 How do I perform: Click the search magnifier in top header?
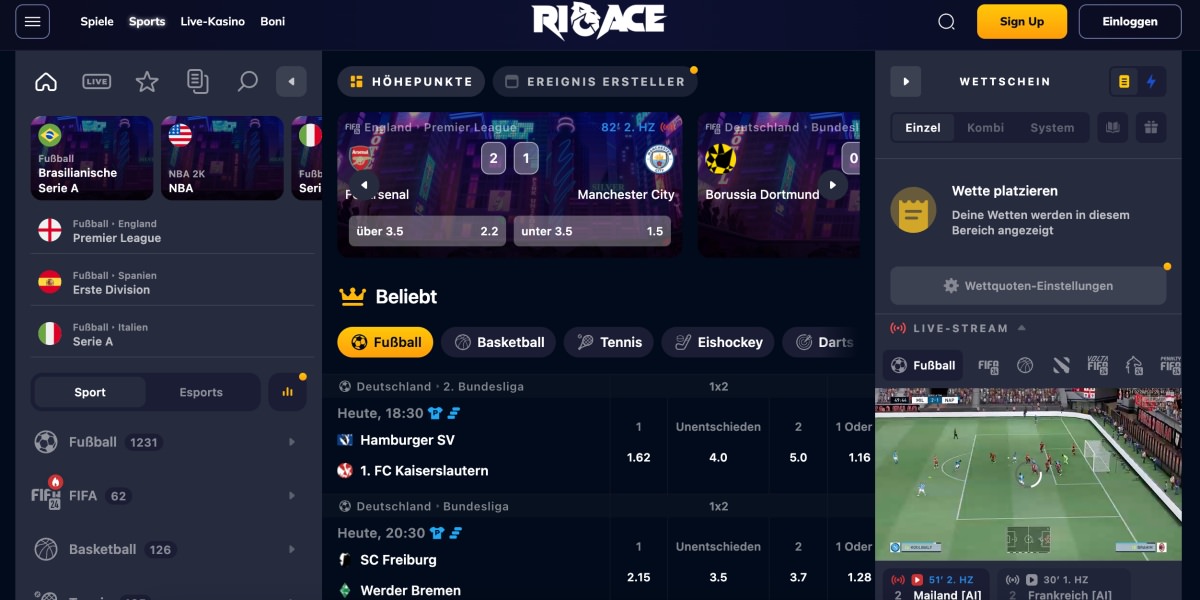click(x=946, y=22)
